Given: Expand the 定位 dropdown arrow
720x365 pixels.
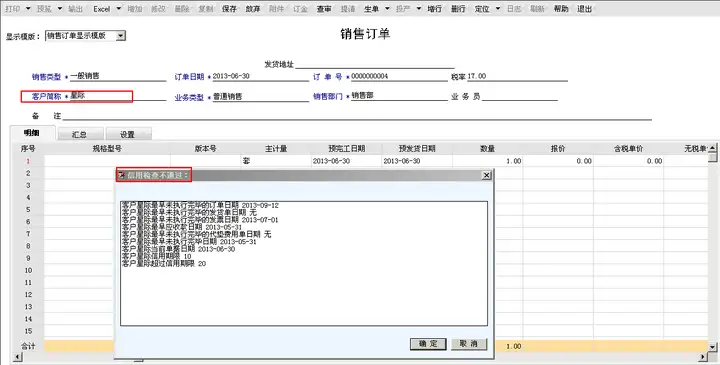Looking at the screenshot, I should [498, 9].
